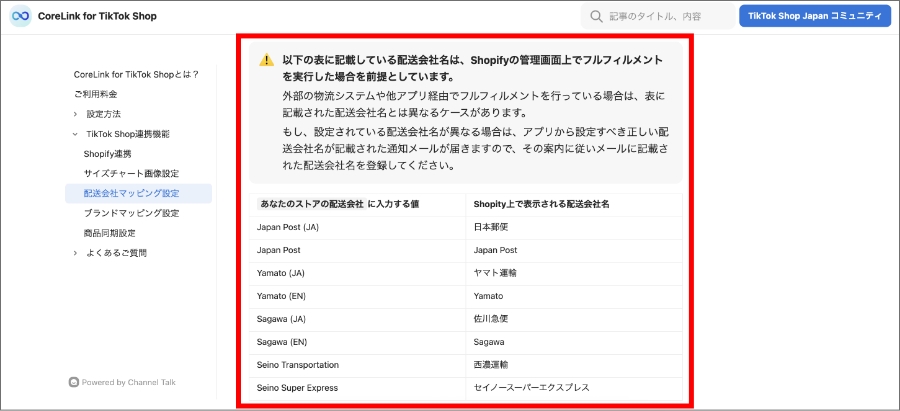Select the TikTok Shop連携機能 sidebar item
The height and width of the screenshot is (411, 900).
(127, 134)
